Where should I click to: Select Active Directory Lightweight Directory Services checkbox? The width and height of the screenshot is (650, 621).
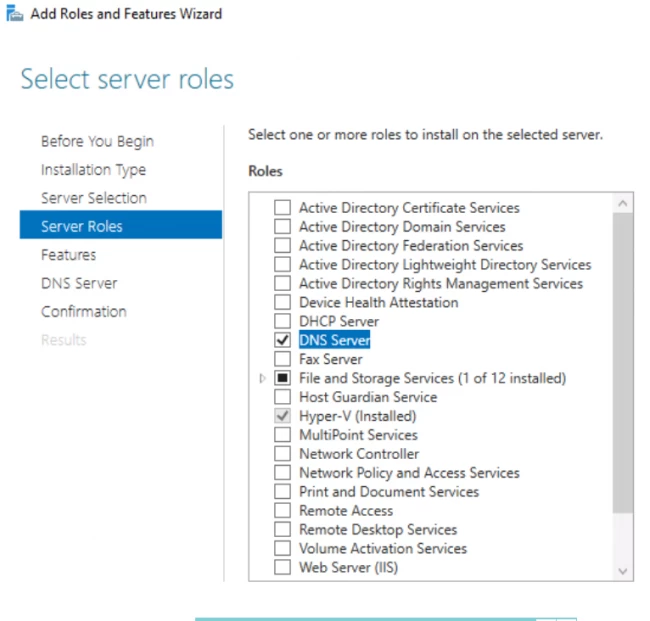click(x=282, y=264)
